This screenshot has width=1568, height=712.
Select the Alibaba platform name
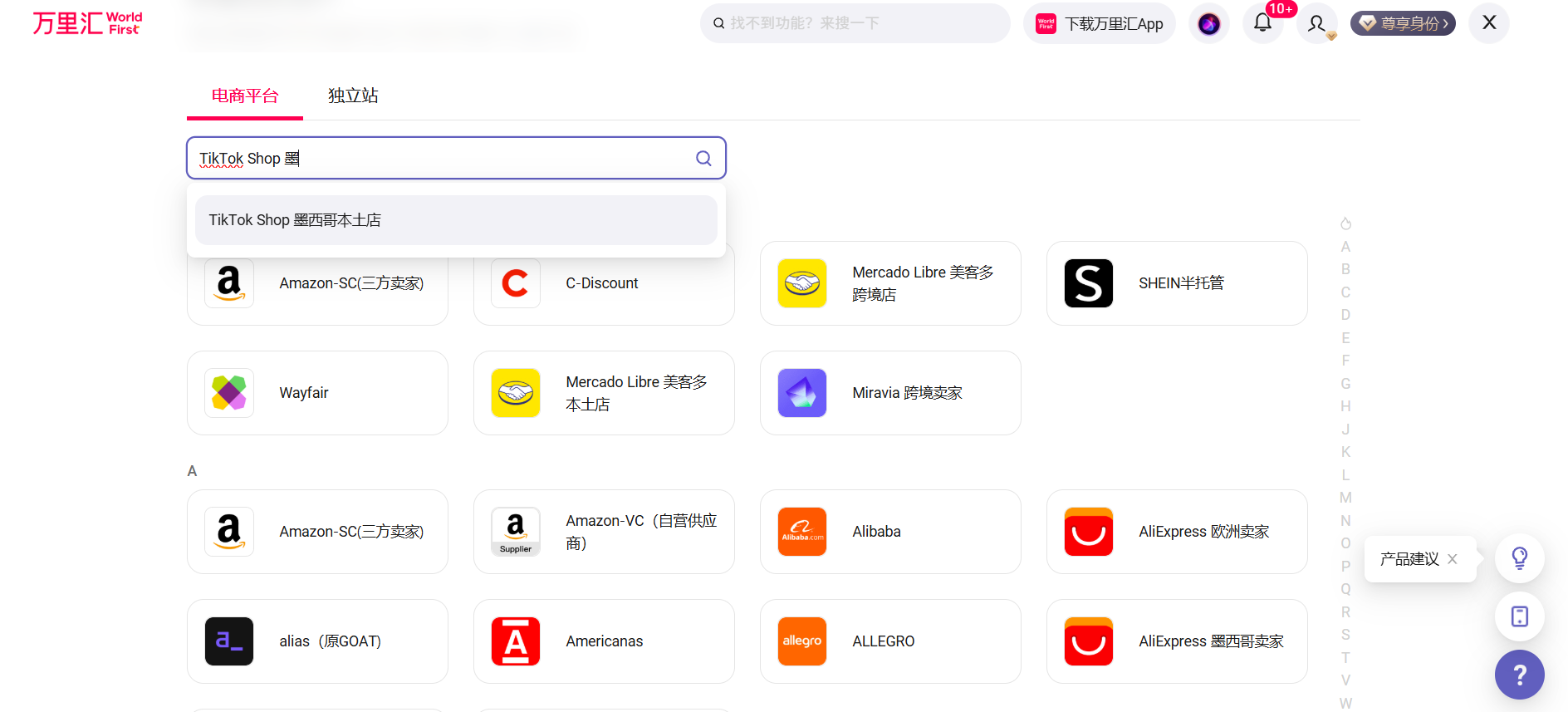876,532
